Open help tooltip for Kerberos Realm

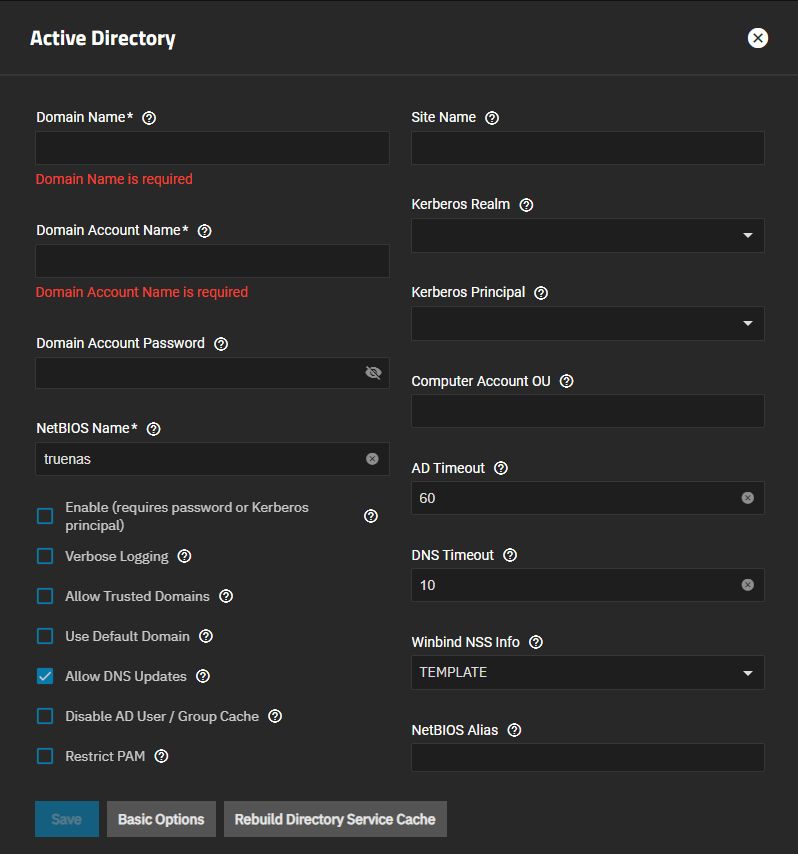click(x=526, y=205)
